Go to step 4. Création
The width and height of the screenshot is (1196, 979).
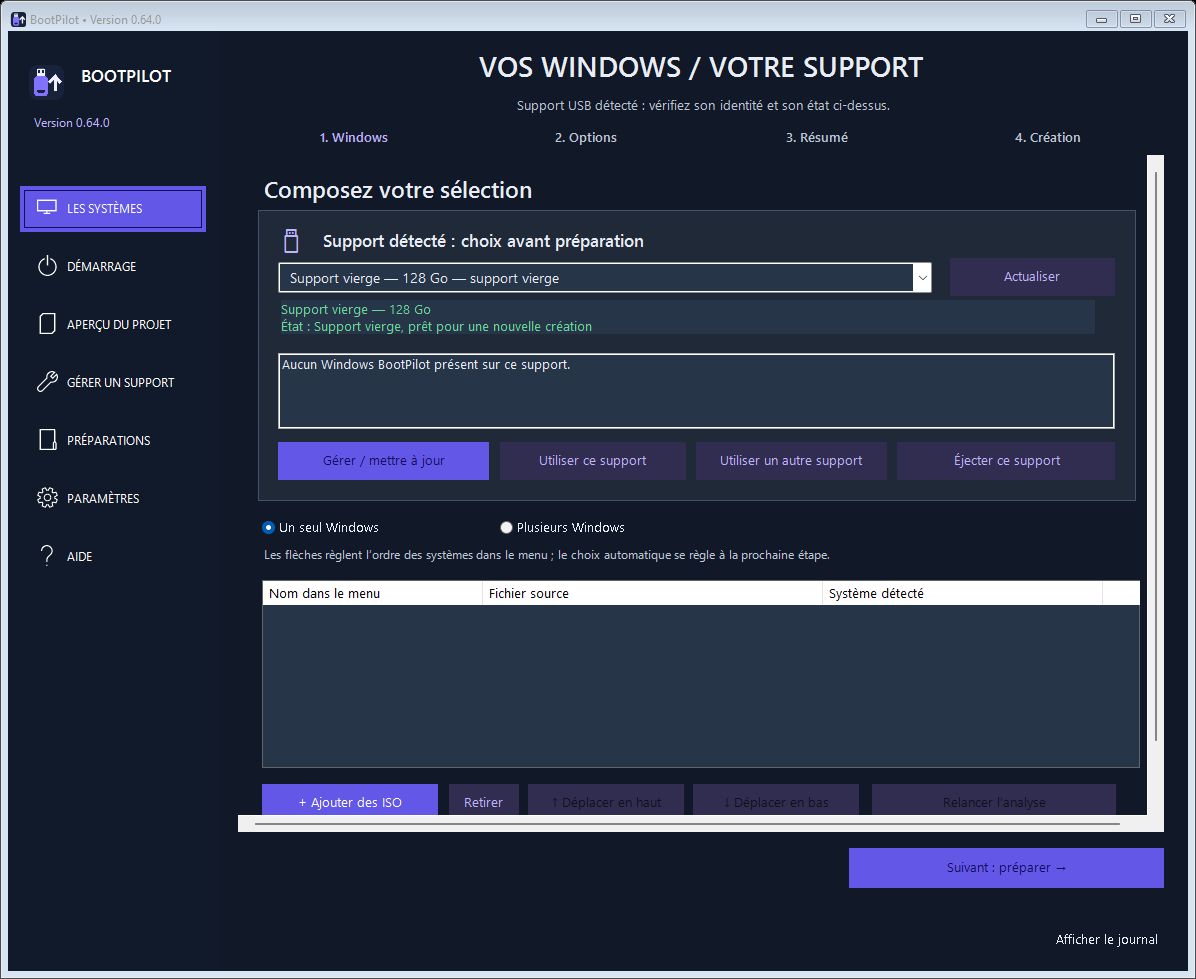[x=1047, y=138]
